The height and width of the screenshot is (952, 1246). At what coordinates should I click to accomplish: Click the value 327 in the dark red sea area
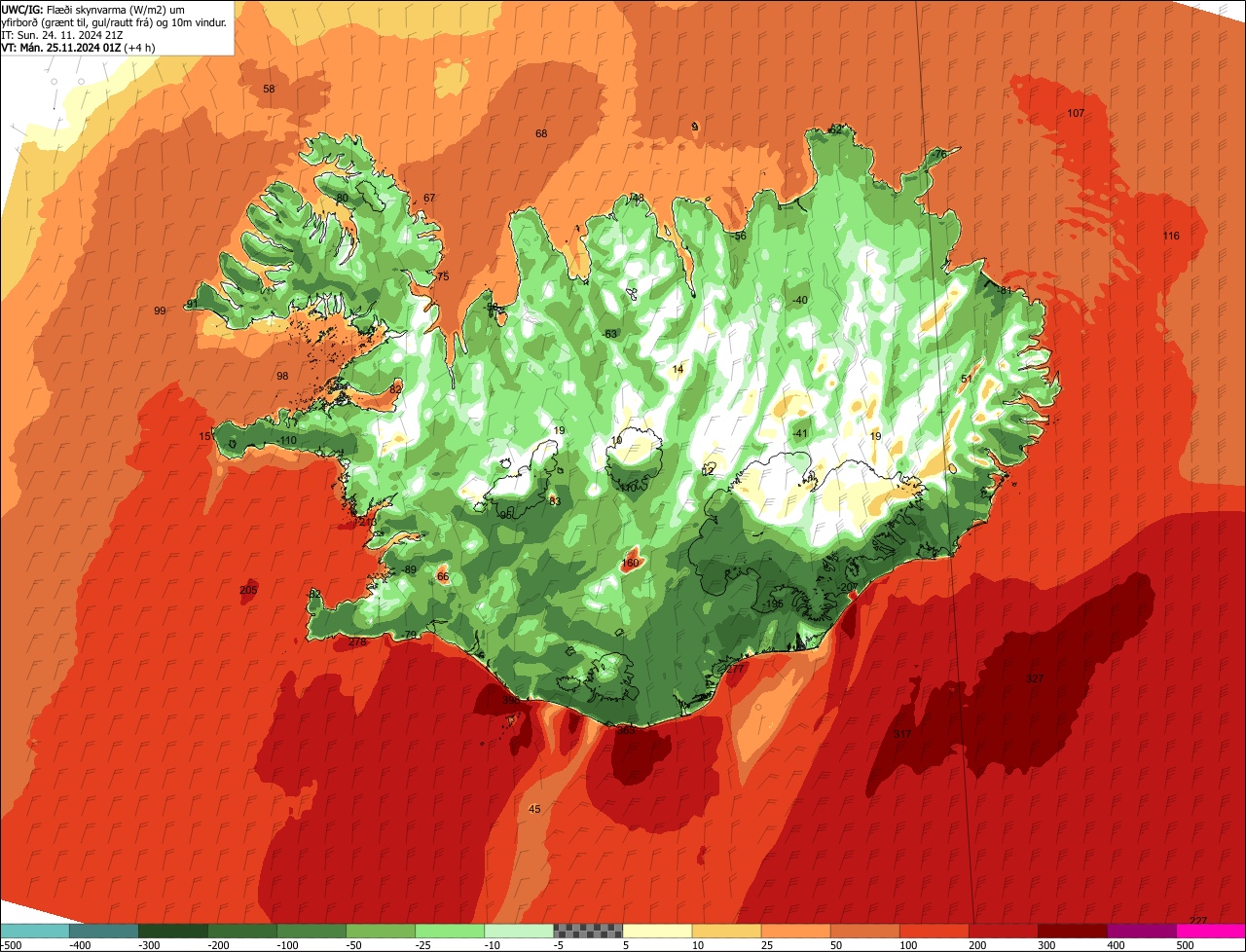click(1035, 678)
